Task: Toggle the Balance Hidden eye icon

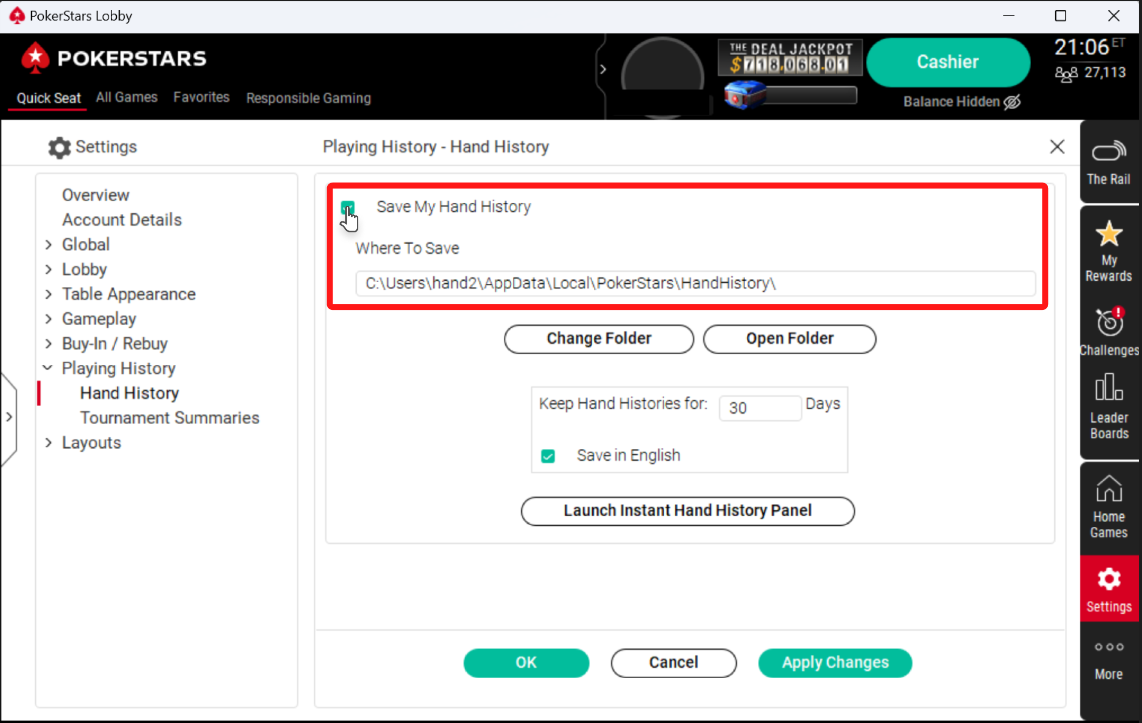Action: point(1012,102)
